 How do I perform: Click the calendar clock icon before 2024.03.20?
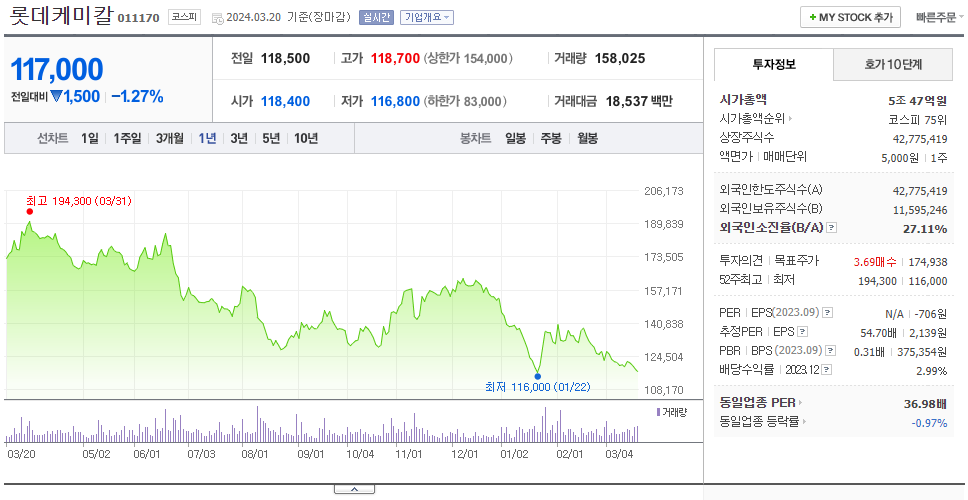(x=217, y=18)
